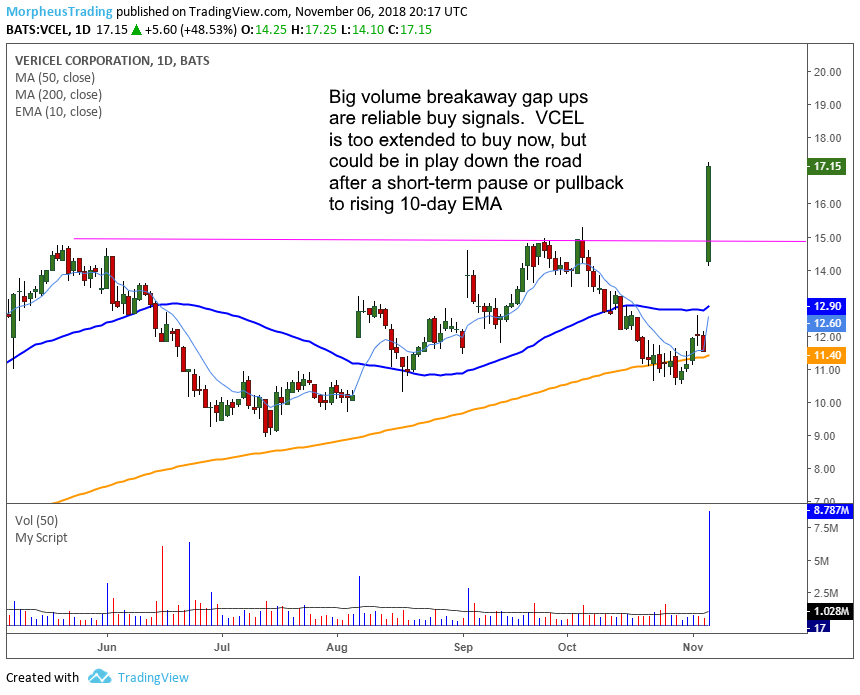
Task: Click the Aug label on time axis
Action: pyautogui.click(x=337, y=647)
